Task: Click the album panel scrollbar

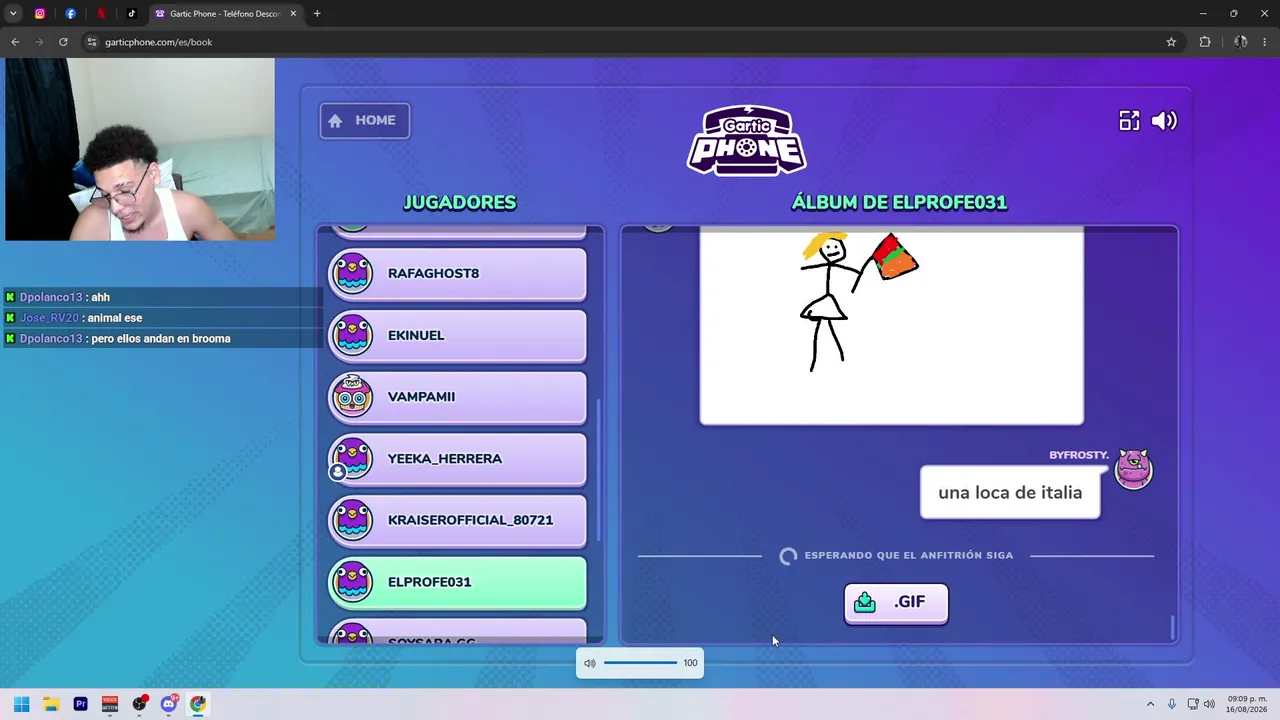Action: (x=1172, y=628)
